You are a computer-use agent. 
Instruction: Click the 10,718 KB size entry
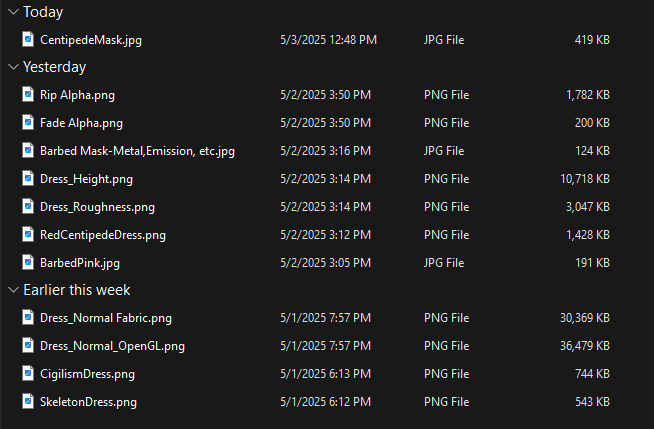[x=585, y=179]
